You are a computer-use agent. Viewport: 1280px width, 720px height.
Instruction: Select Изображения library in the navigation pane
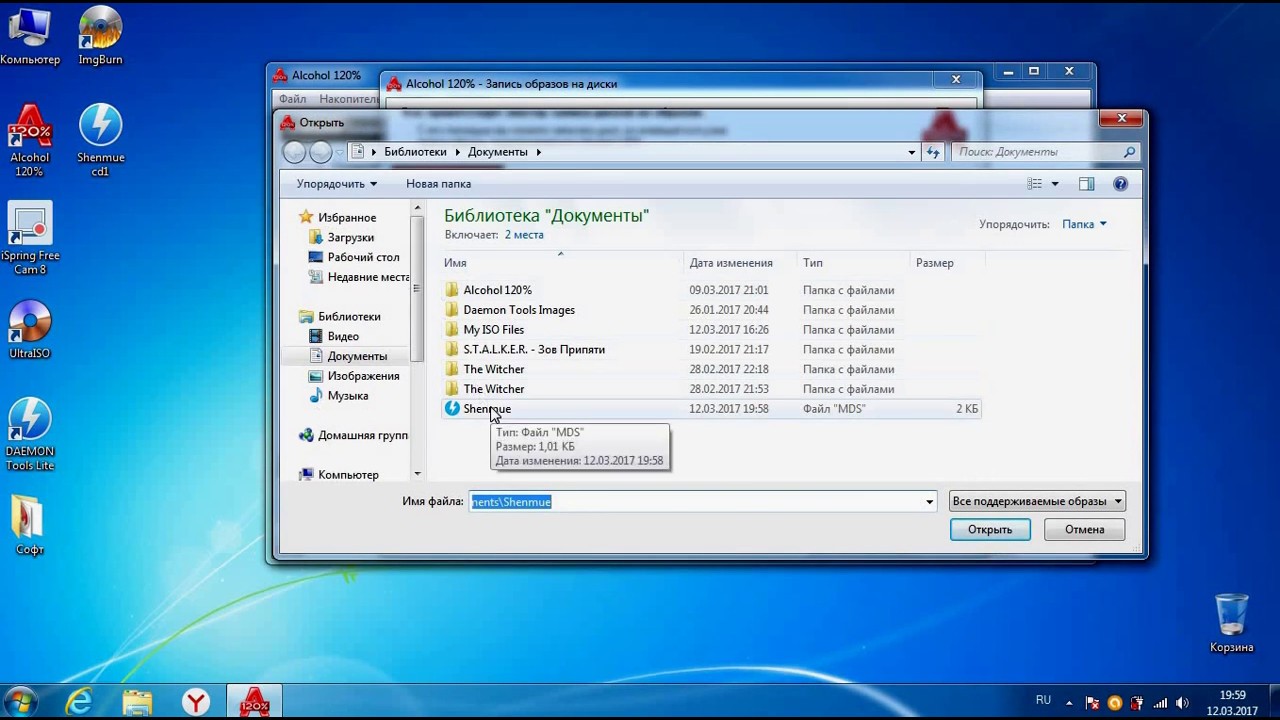click(354, 376)
